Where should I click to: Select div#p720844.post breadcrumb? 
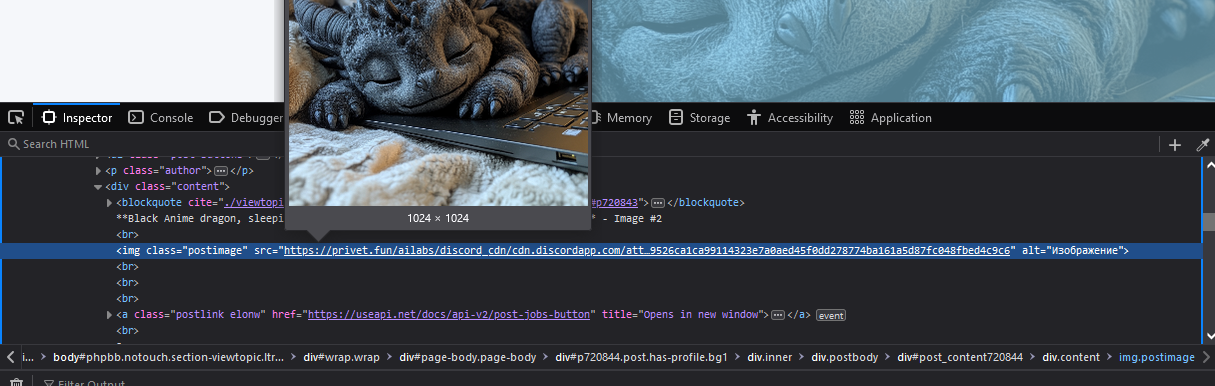point(641,357)
